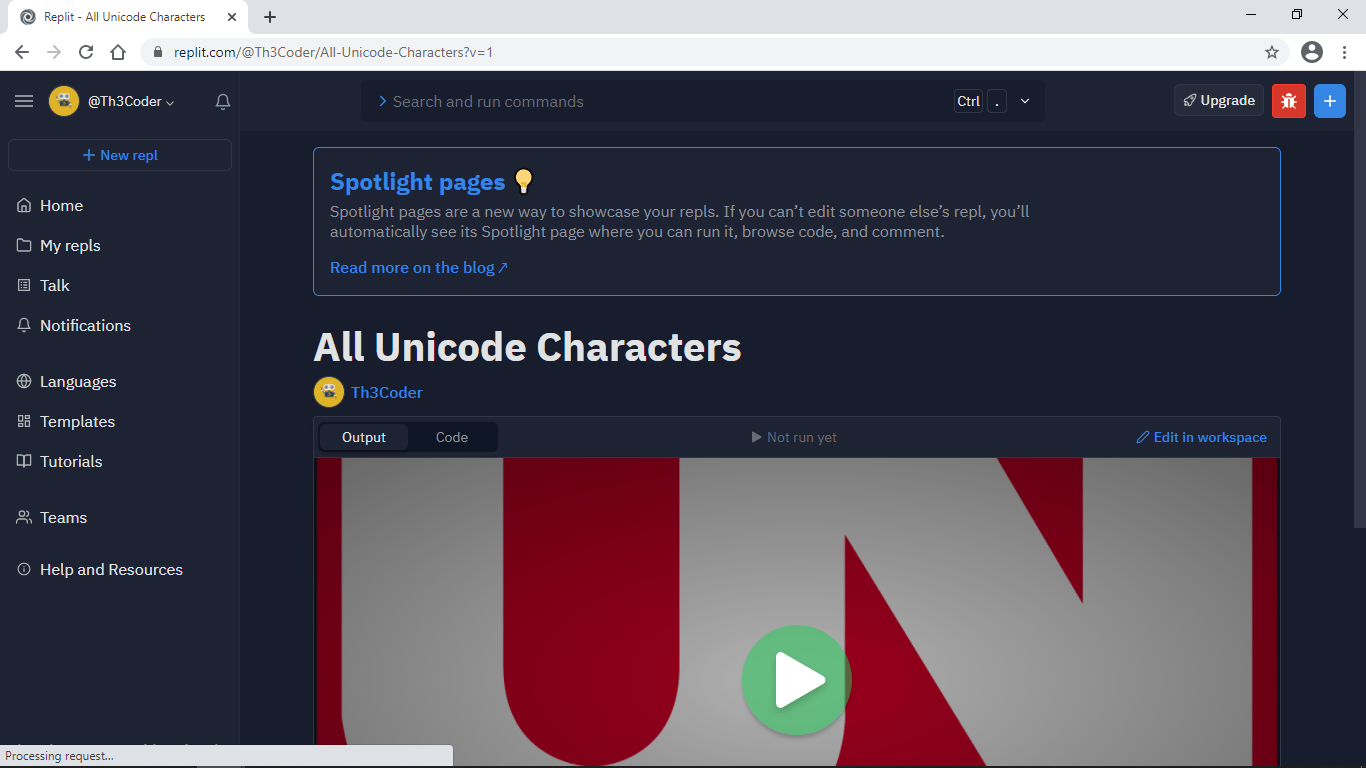
Task: Click the browser home icon
Action: tap(118, 52)
